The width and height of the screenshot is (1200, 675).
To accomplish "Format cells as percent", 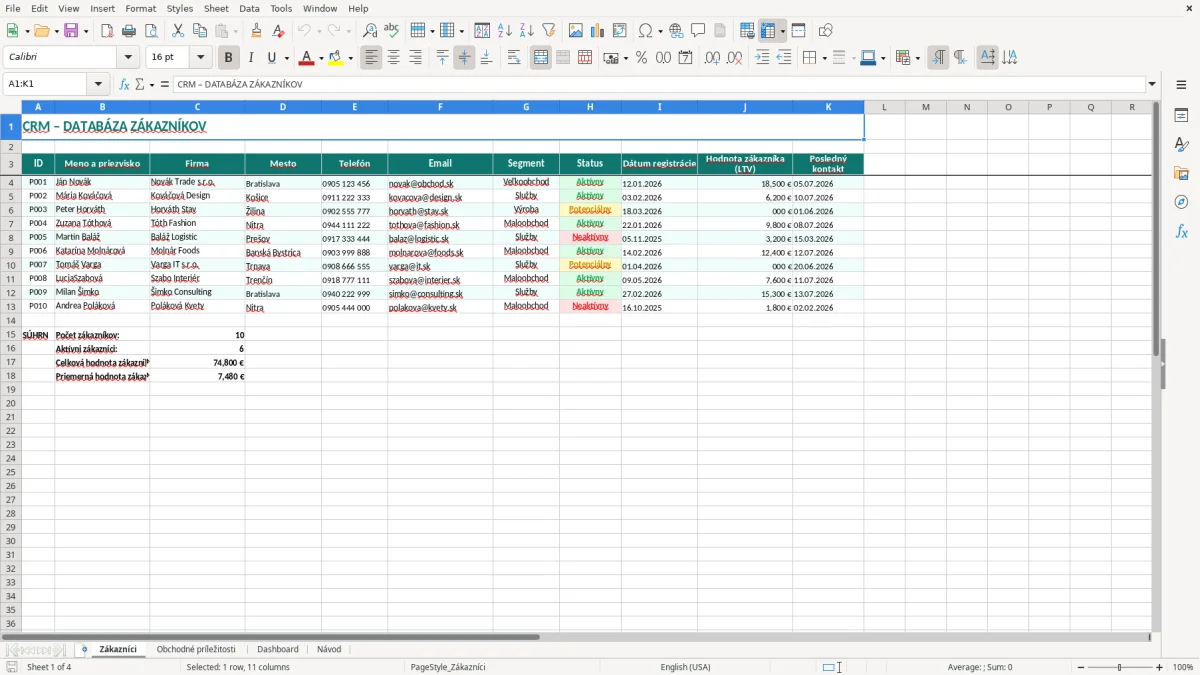I will [x=641, y=58].
